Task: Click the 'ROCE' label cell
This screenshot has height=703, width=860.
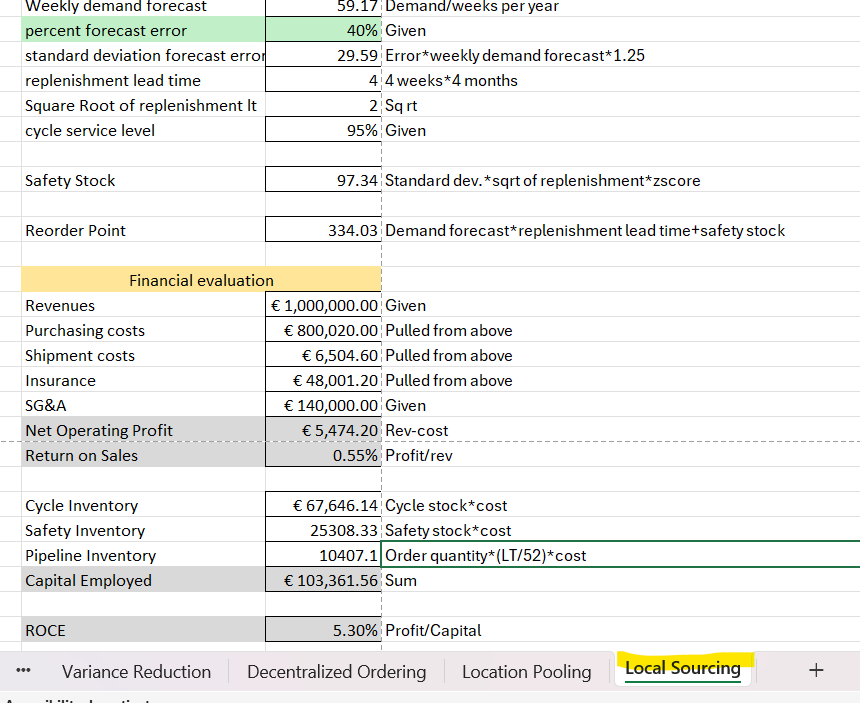Action: tap(143, 630)
